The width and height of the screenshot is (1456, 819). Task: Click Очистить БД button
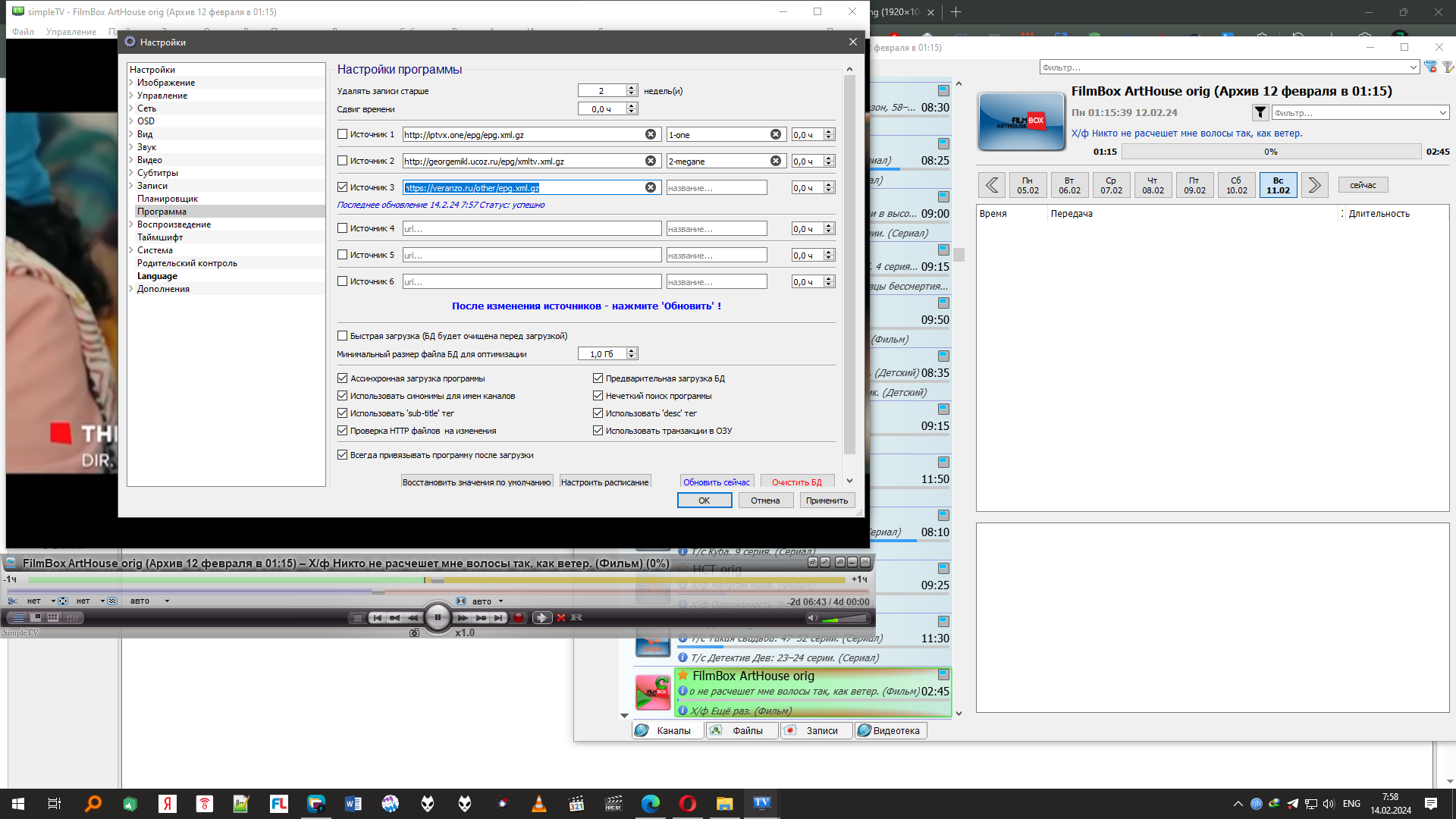pos(797,482)
